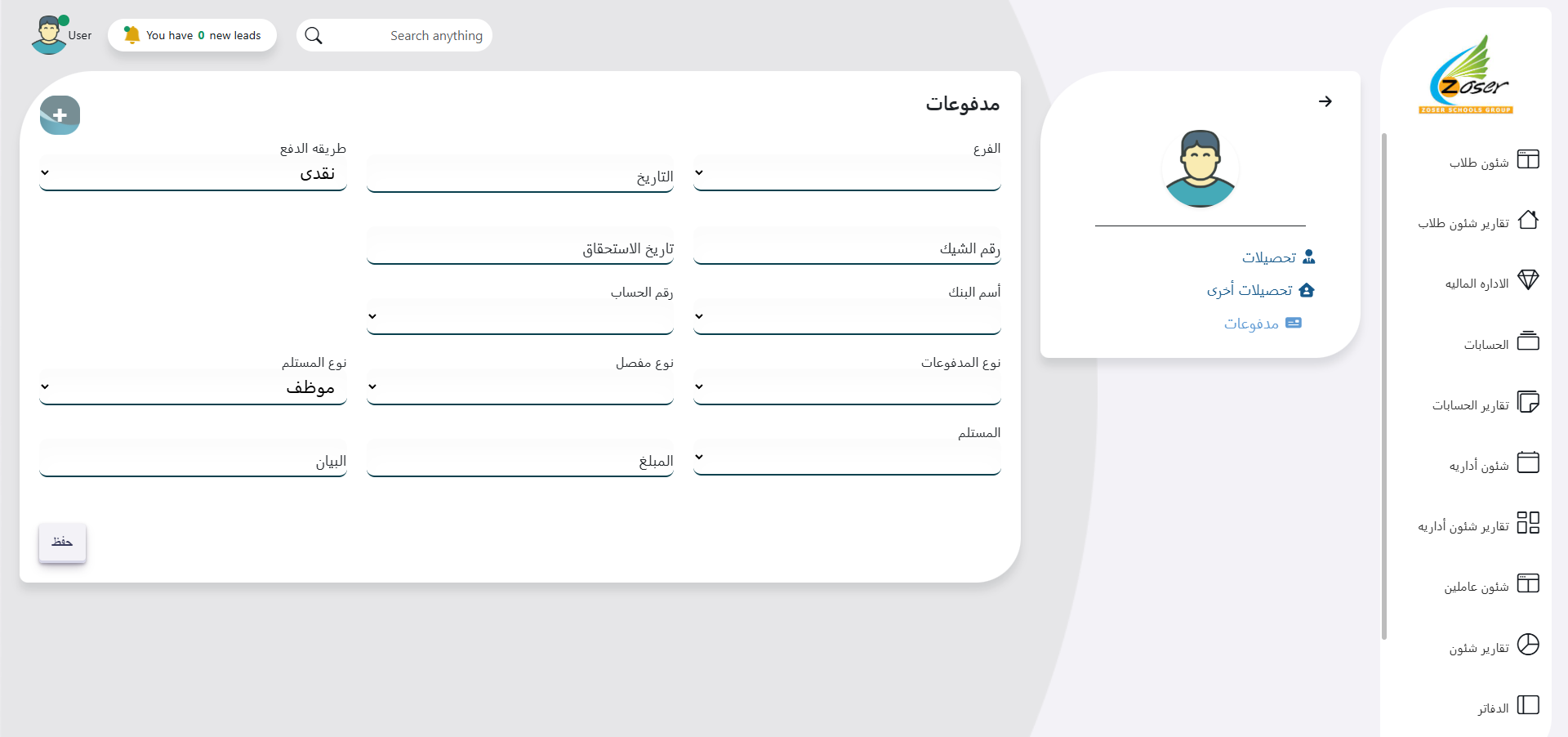Click the plus add button icon
The image size is (1568, 737).
60,115
